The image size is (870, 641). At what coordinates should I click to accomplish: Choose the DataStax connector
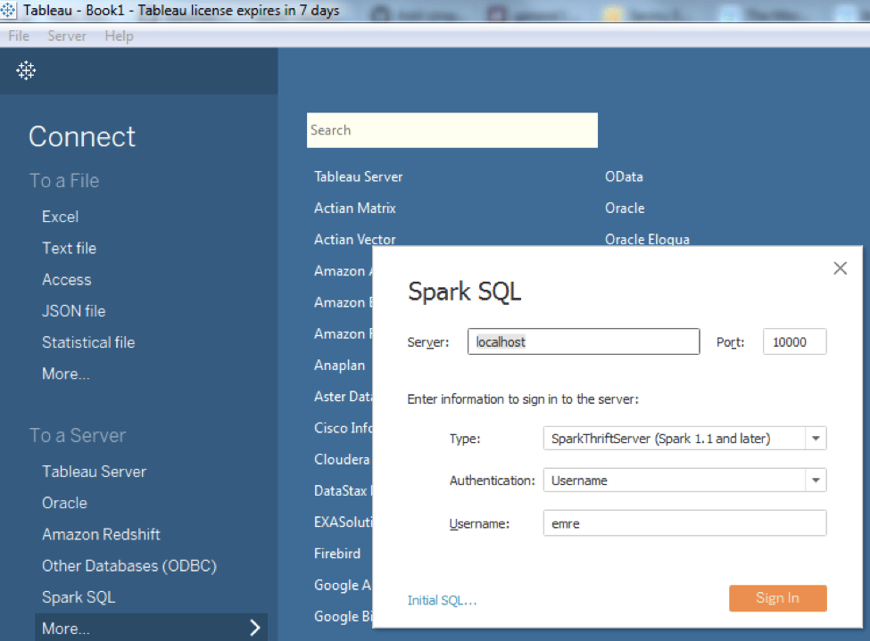(x=343, y=491)
